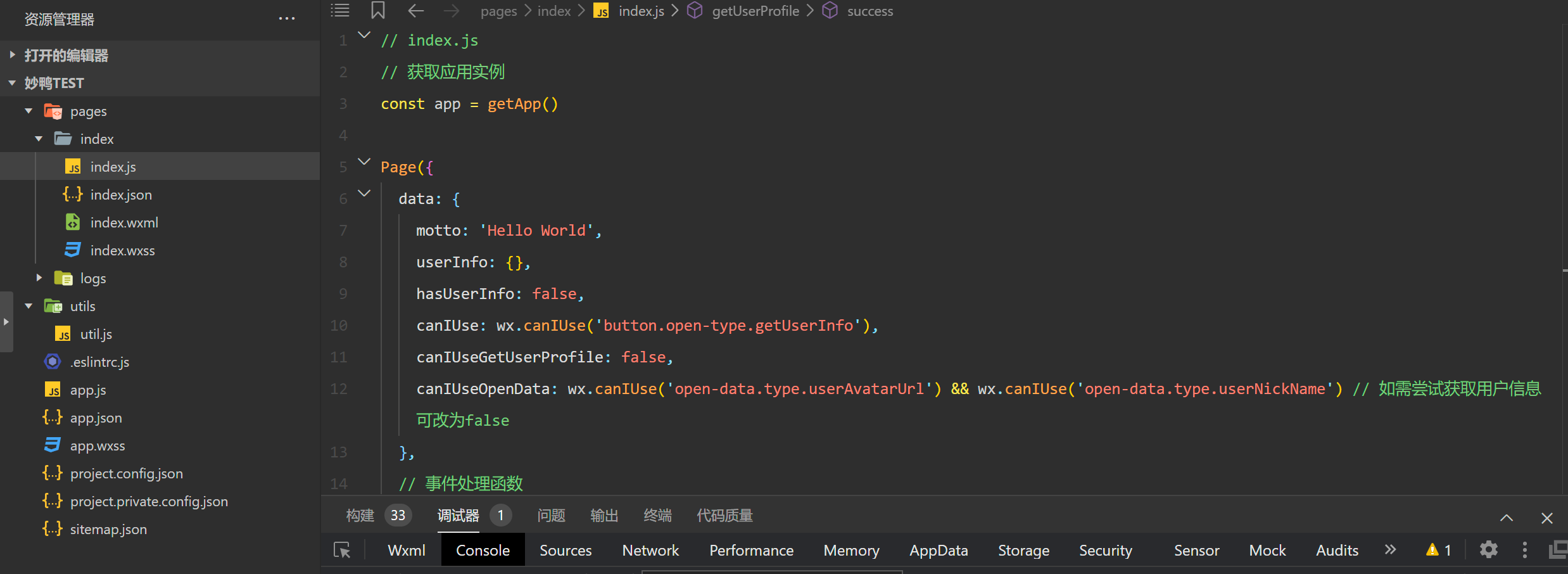This screenshot has height=574, width=1568.
Task: Open the Audits devtools tab
Action: click(x=1337, y=550)
